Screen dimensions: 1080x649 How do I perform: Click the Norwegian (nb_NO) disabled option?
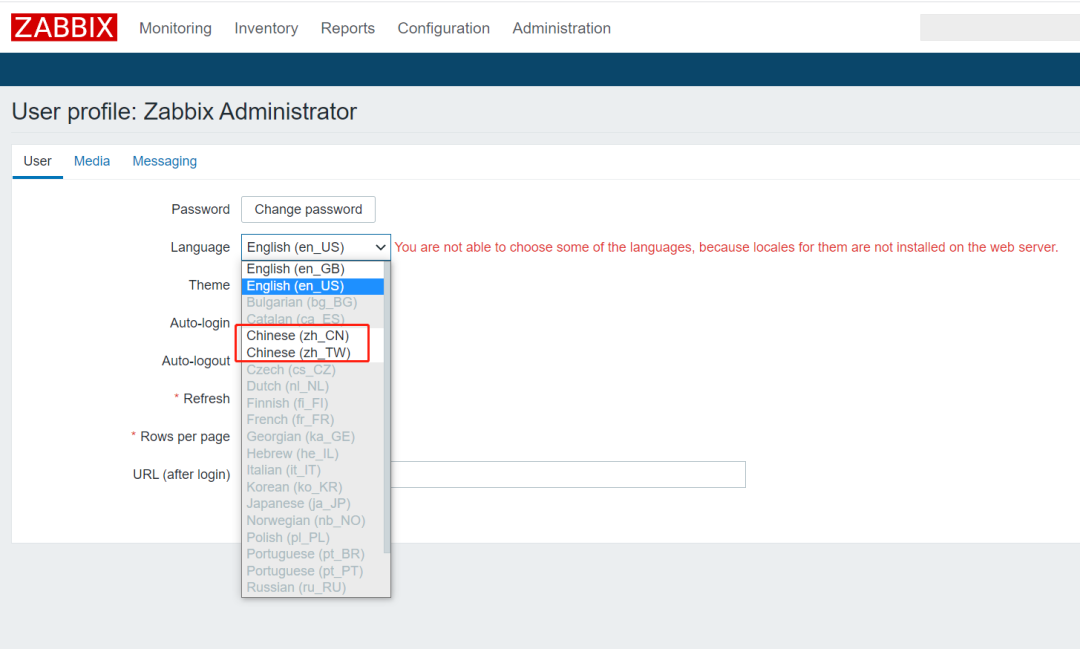(313, 521)
